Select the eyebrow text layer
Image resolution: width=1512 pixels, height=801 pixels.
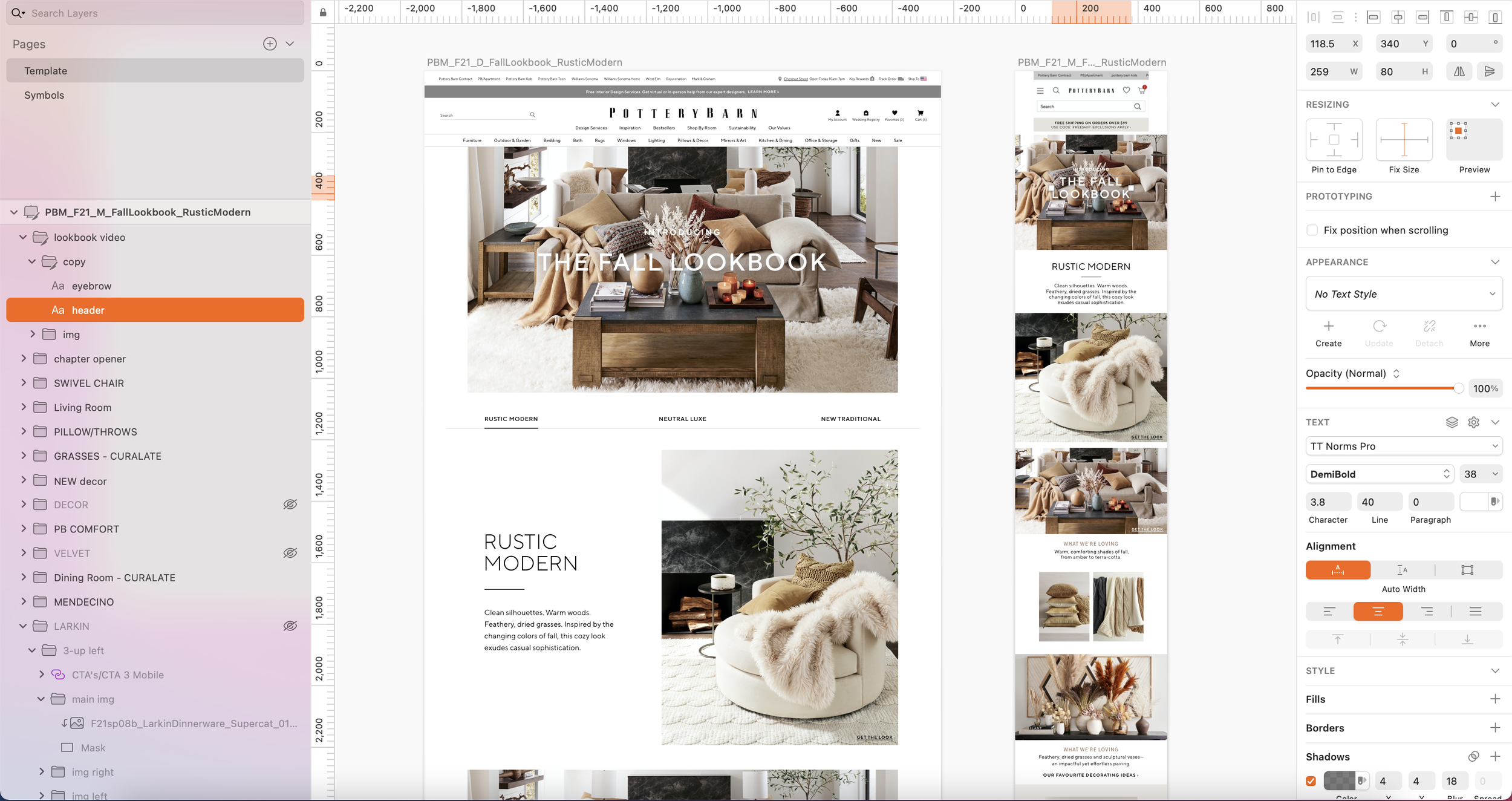[x=91, y=286]
